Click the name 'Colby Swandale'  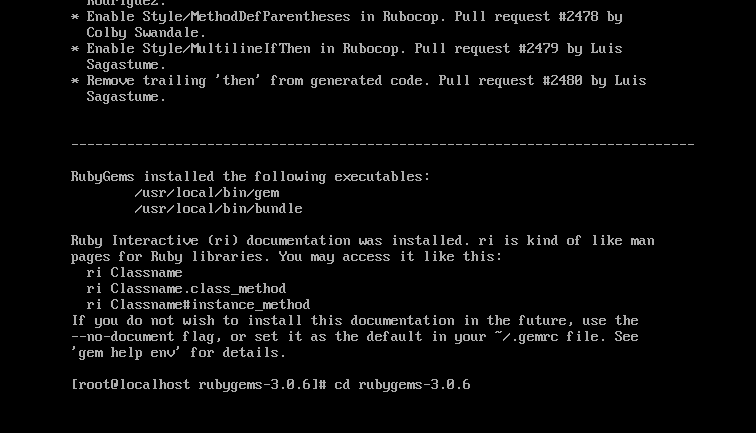coord(146,33)
